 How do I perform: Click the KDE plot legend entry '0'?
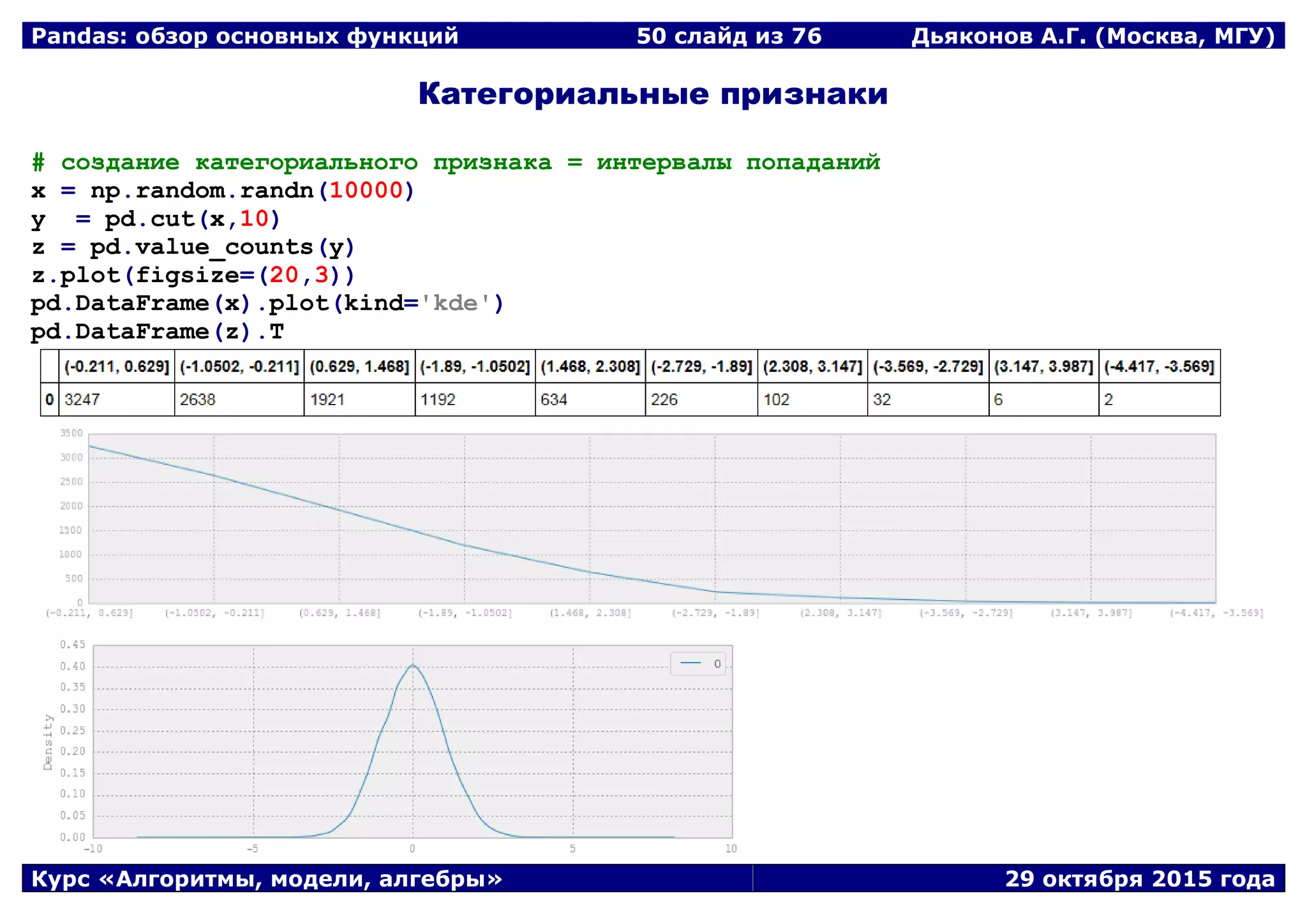pos(699,664)
